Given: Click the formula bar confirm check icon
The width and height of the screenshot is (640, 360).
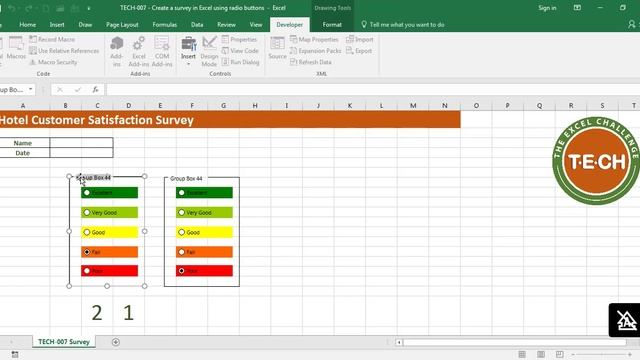Looking at the screenshot, I should click(x=78, y=89).
